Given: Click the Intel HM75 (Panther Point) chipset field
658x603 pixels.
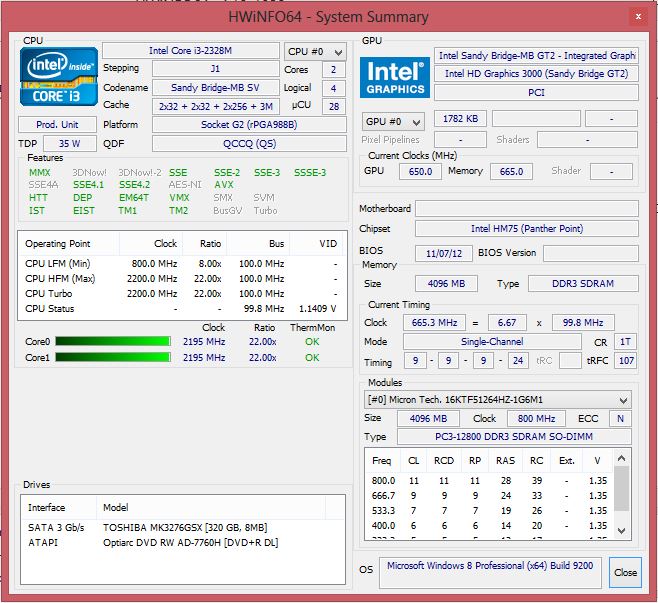Looking at the screenshot, I should point(527,229).
